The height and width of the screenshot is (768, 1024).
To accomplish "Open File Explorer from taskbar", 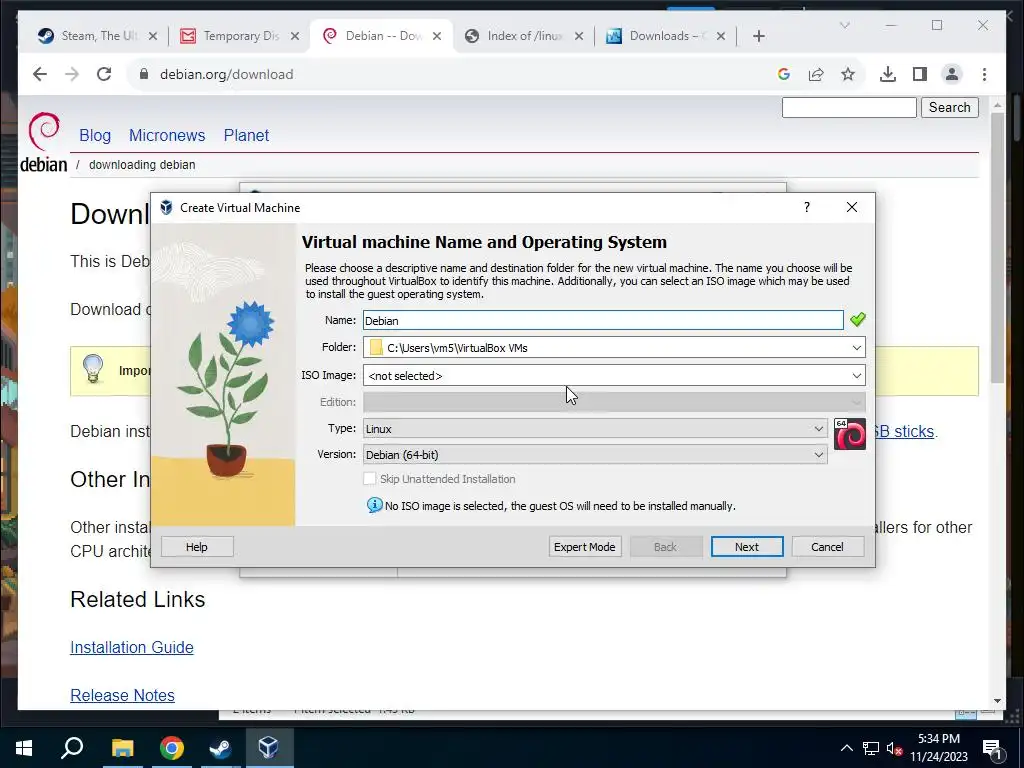I will tap(122, 748).
